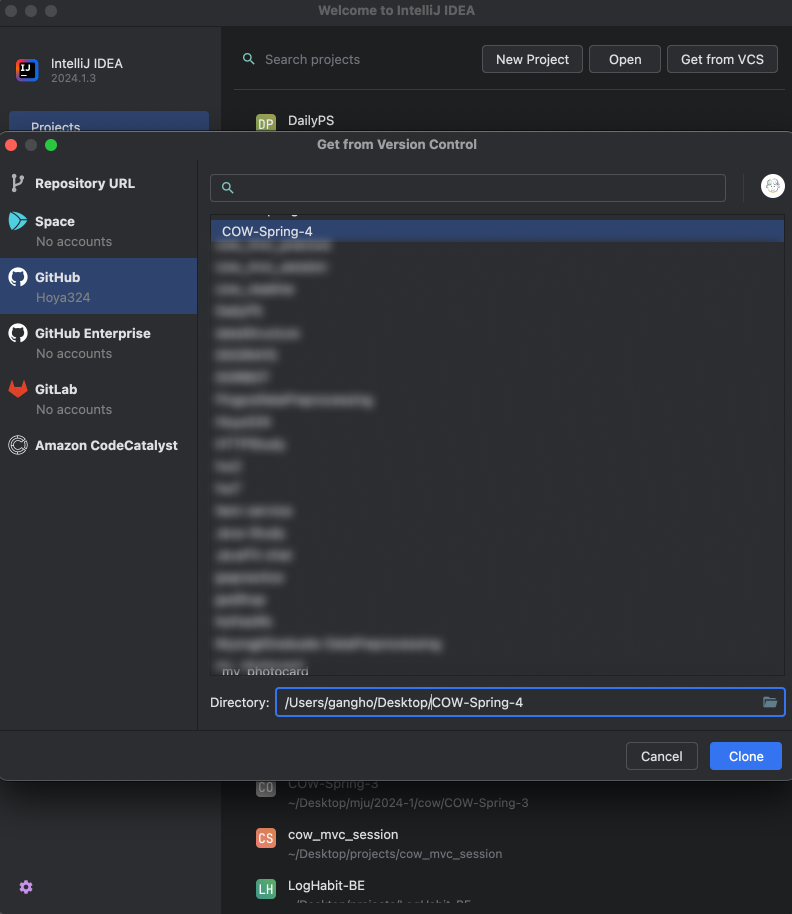Click the CS project icon
792x914 pixels.
[266, 838]
